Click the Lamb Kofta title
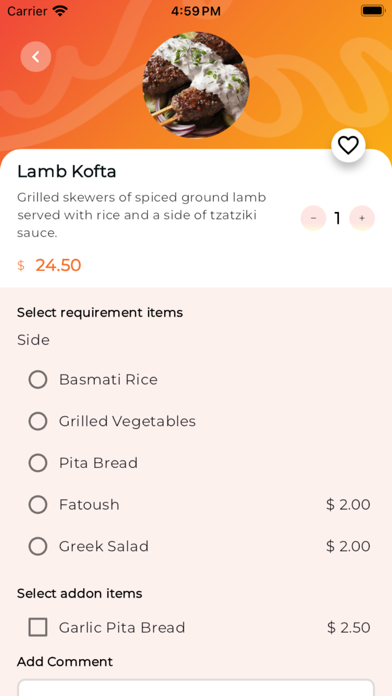The height and width of the screenshot is (696, 392). pyautogui.click(x=67, y=171)
